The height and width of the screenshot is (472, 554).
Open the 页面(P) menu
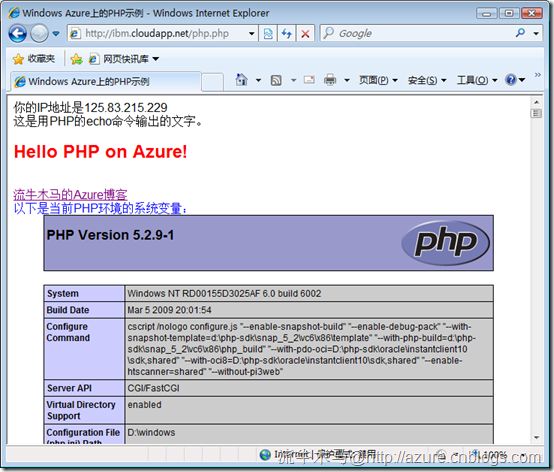click(x=378, y=80)
